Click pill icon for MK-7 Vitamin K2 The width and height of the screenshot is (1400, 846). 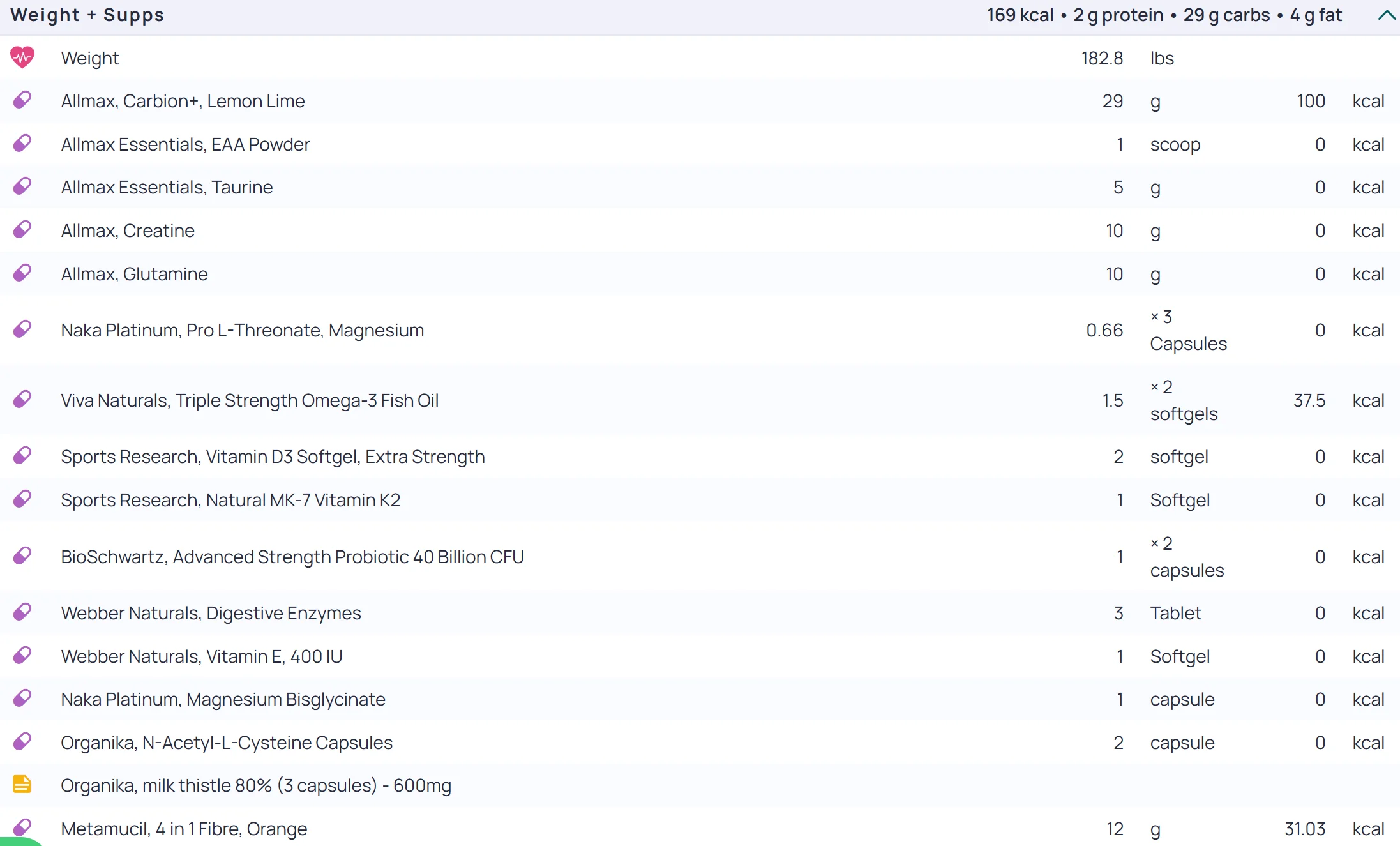[x=22, y=499]
